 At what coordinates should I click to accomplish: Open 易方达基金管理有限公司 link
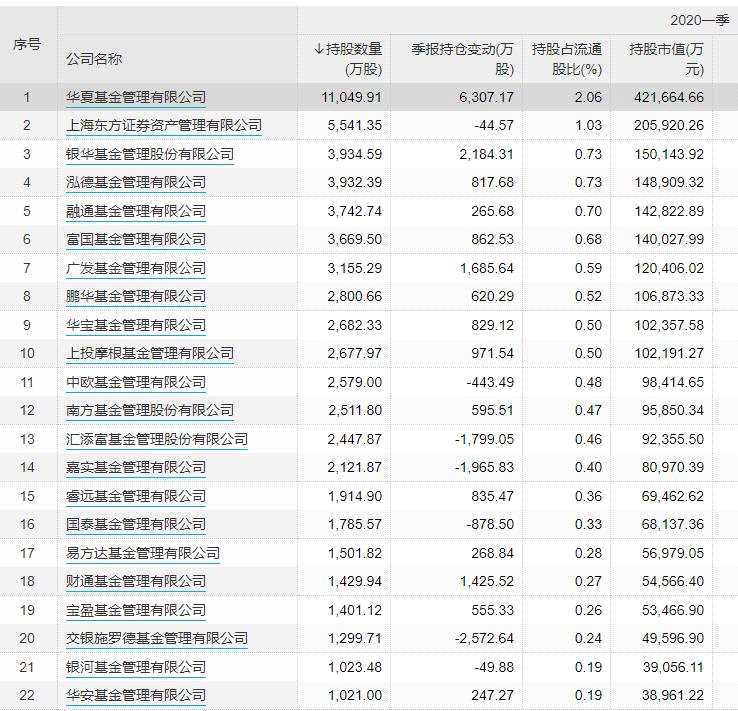point(143,553)
